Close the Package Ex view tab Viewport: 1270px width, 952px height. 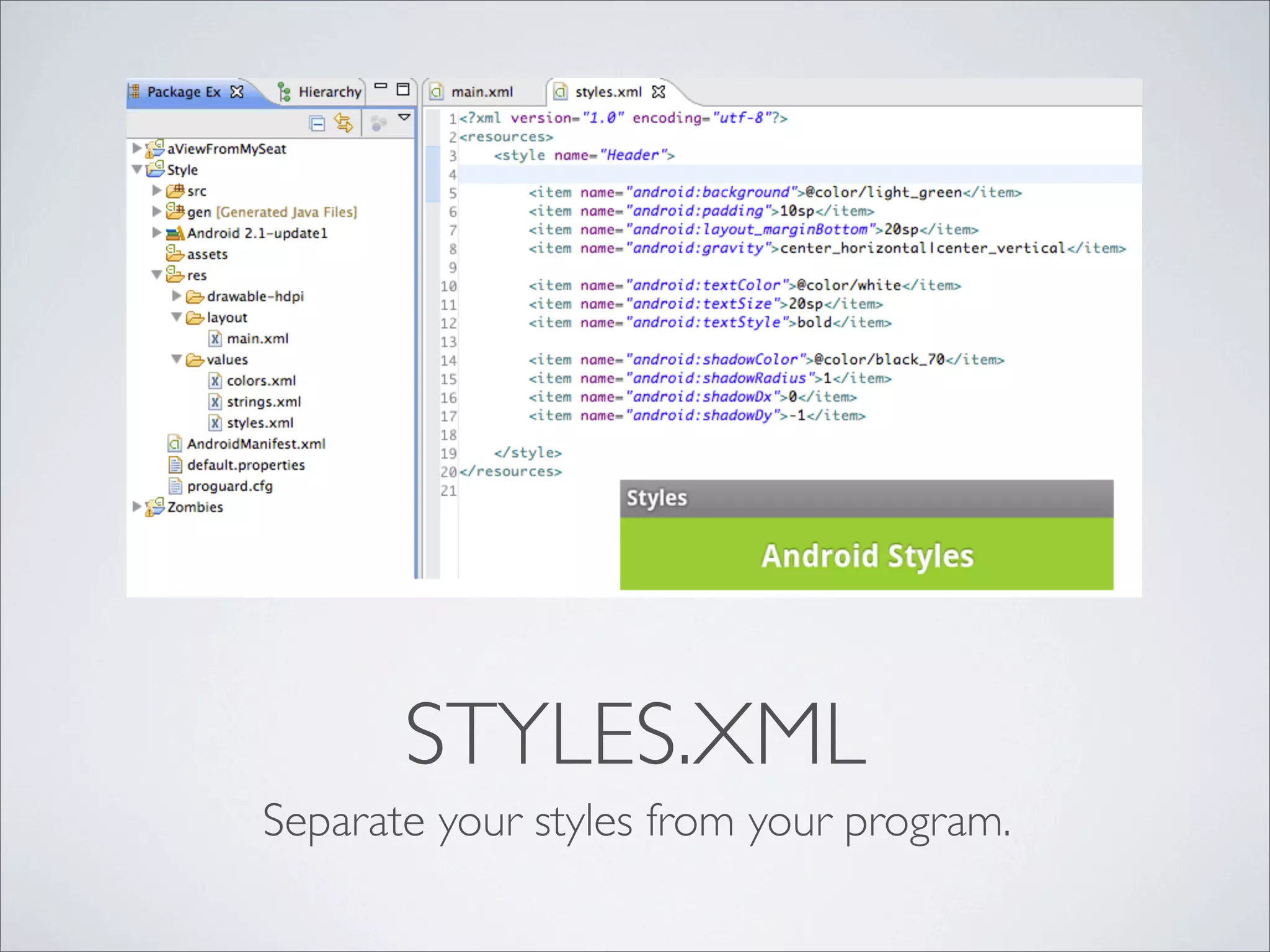point(237,92)
